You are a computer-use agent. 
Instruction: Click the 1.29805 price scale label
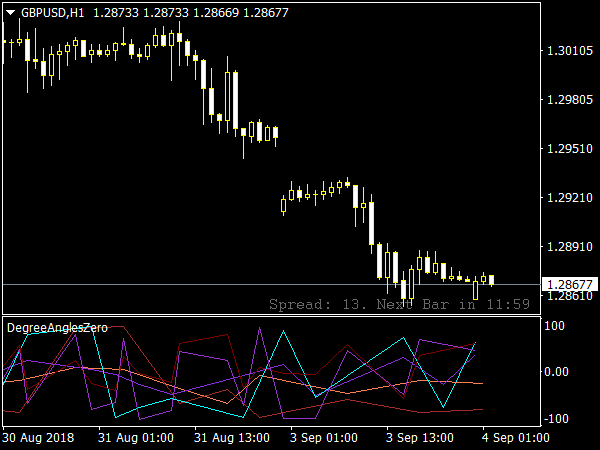(x=570, y=99)
